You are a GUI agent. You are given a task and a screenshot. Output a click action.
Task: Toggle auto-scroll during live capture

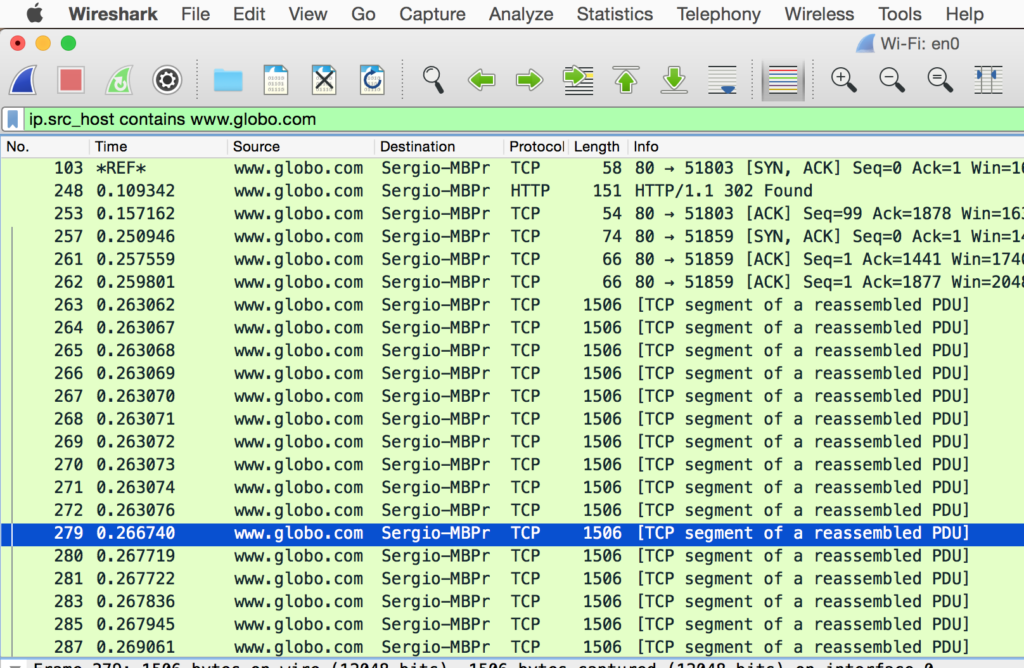click(x=722, y=80)
